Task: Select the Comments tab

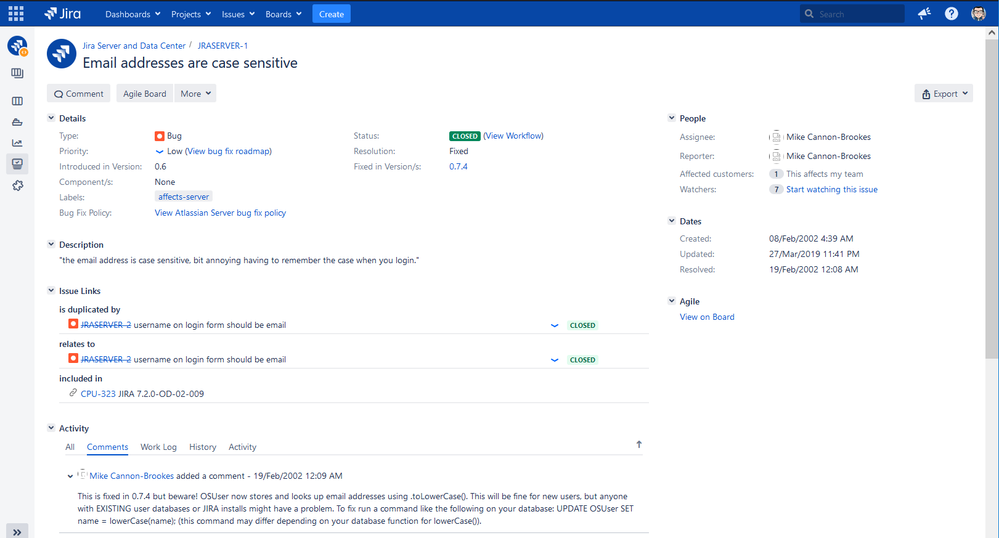Action: tap(107, 447)
